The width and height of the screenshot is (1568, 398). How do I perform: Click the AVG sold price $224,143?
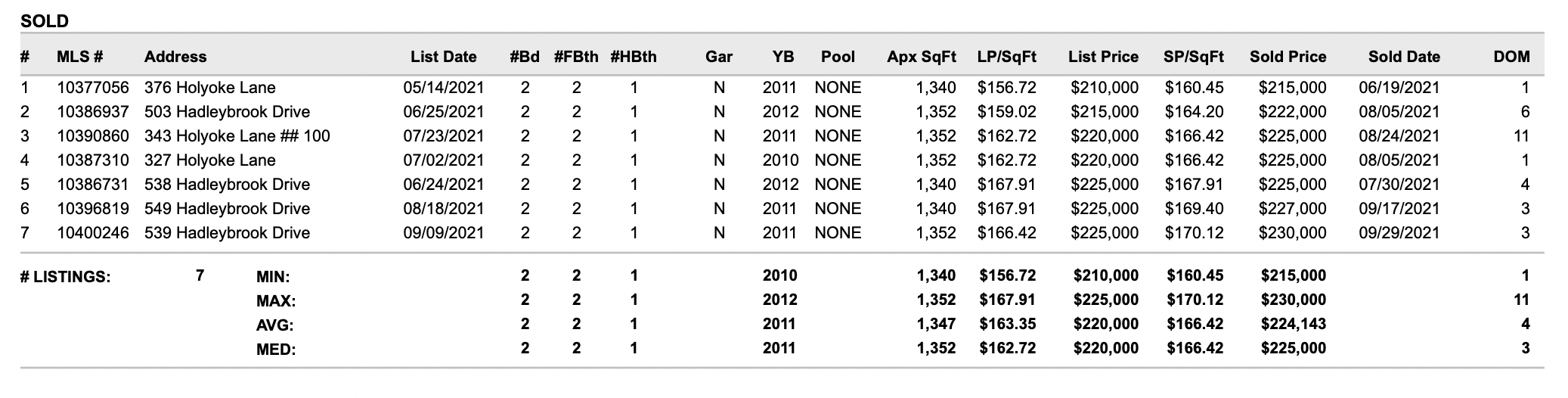click(x=1293, y=324)
